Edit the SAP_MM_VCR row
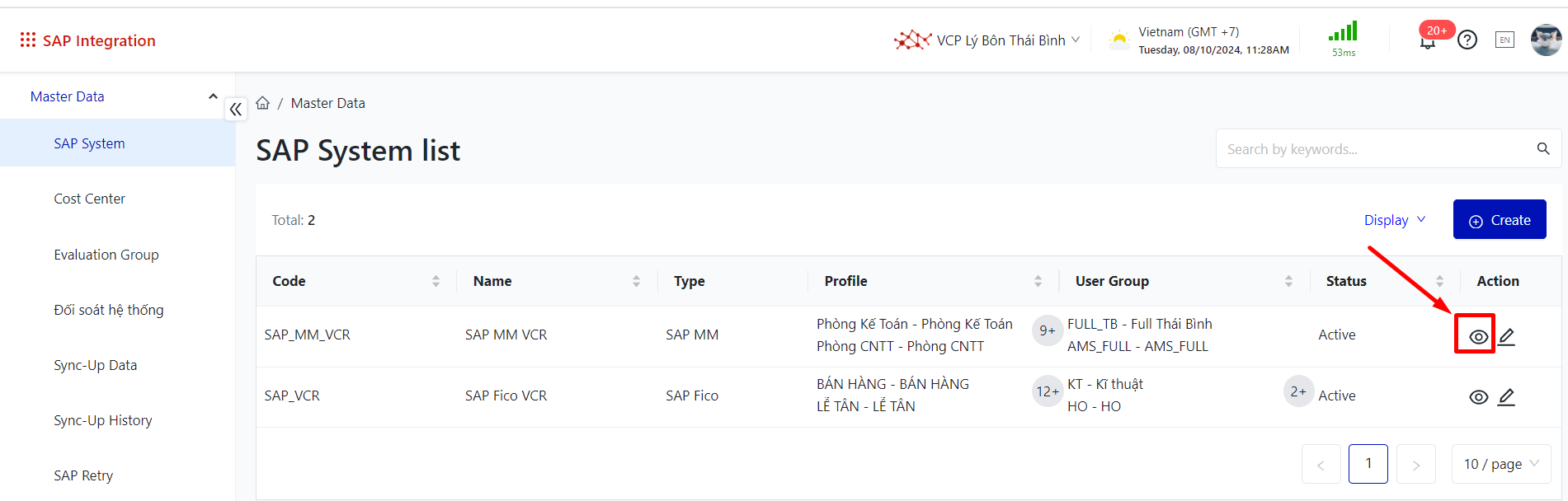Image resolution: width=1568 pixels, height=501 pixels. [1507, 336]
